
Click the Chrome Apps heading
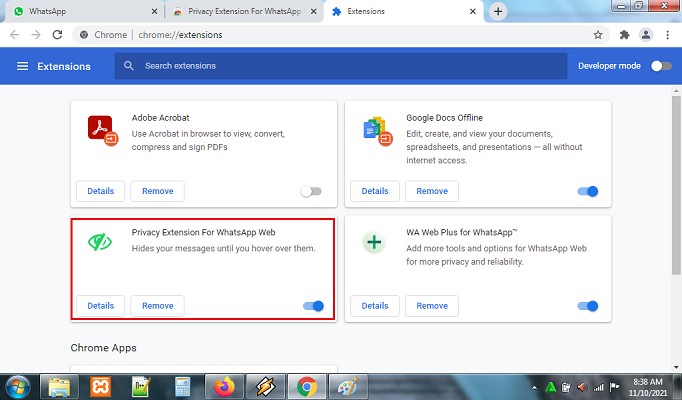click(104, 348)
